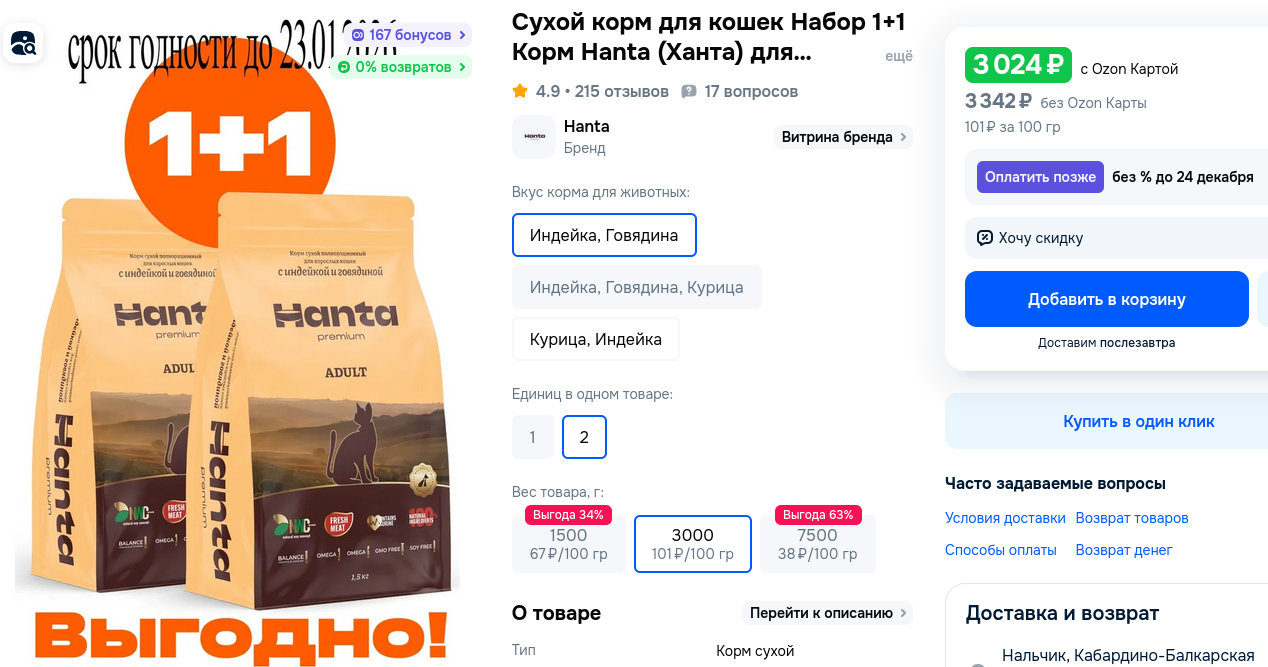Viewport: 1268px width, 667px height.
Task: Select flavor Курица, Индейка
Action: click(596, 339)
